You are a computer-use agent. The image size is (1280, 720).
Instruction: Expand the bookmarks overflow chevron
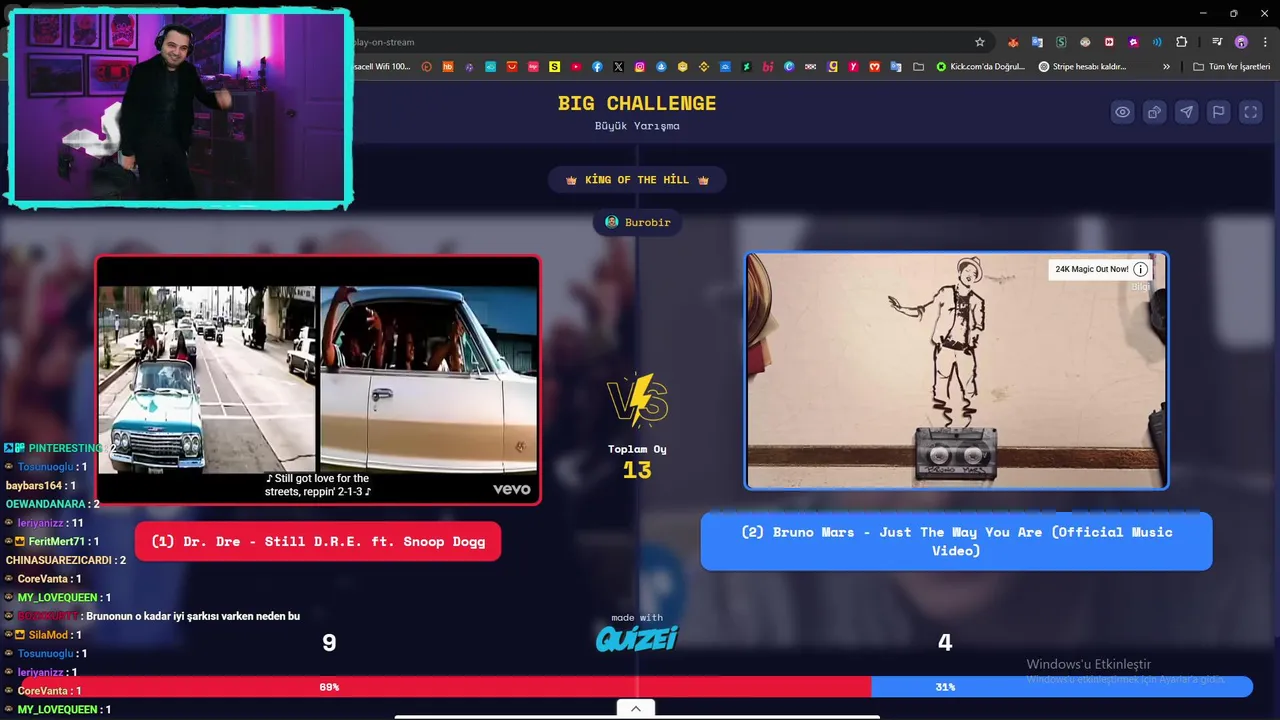click(x=1166, y=67)
